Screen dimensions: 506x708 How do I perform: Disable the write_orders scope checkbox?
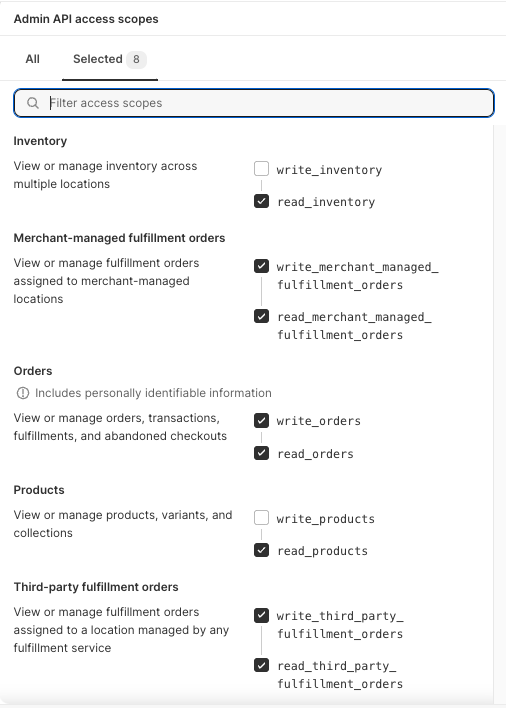tap(261, 420)
